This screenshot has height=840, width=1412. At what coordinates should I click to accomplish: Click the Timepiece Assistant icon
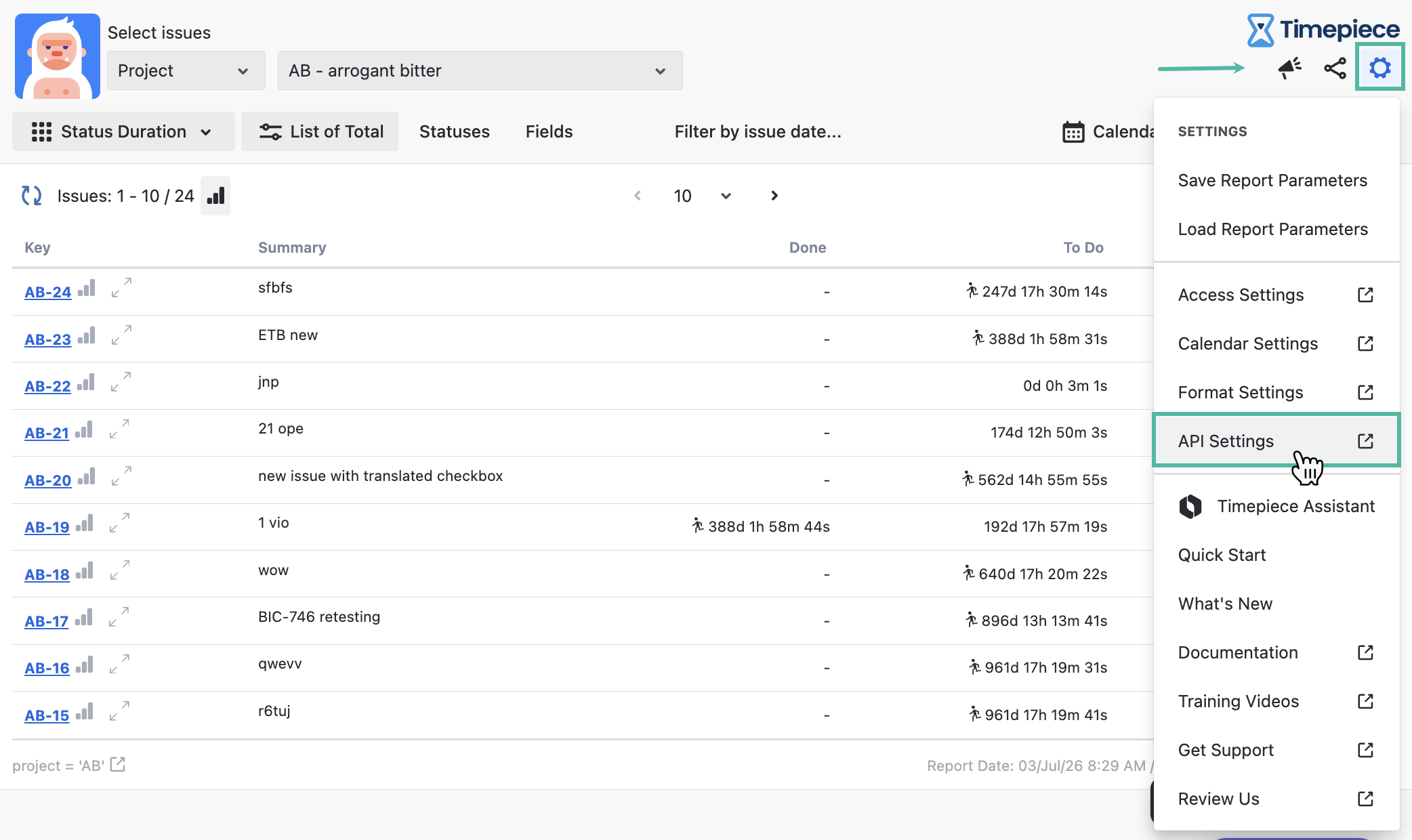coord(1190,506)
